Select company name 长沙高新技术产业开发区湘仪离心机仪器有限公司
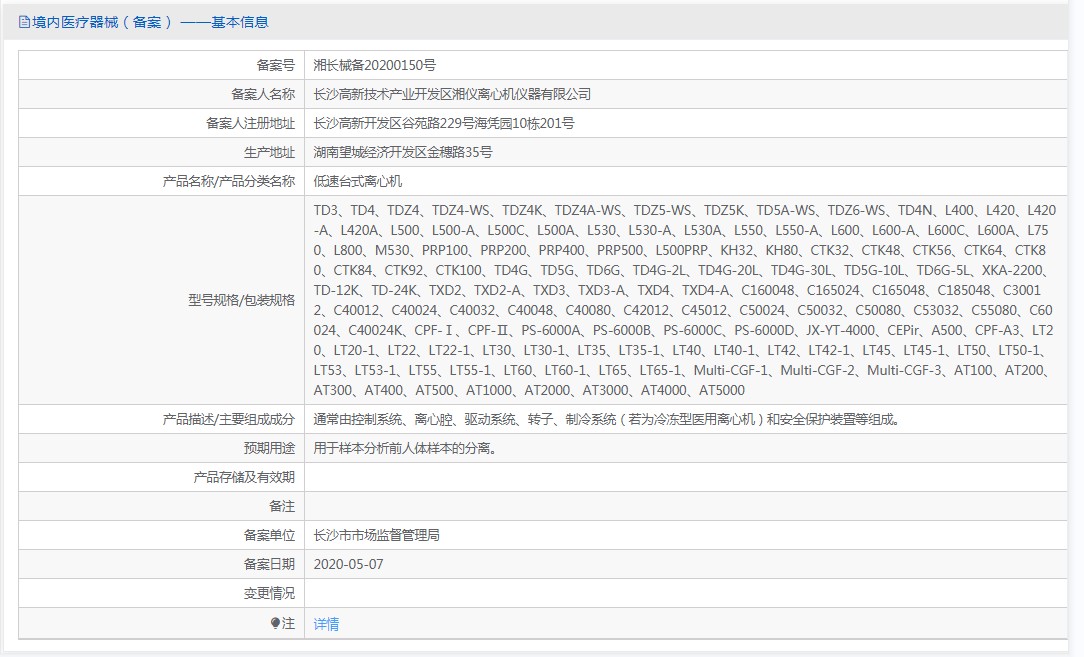 452,94
